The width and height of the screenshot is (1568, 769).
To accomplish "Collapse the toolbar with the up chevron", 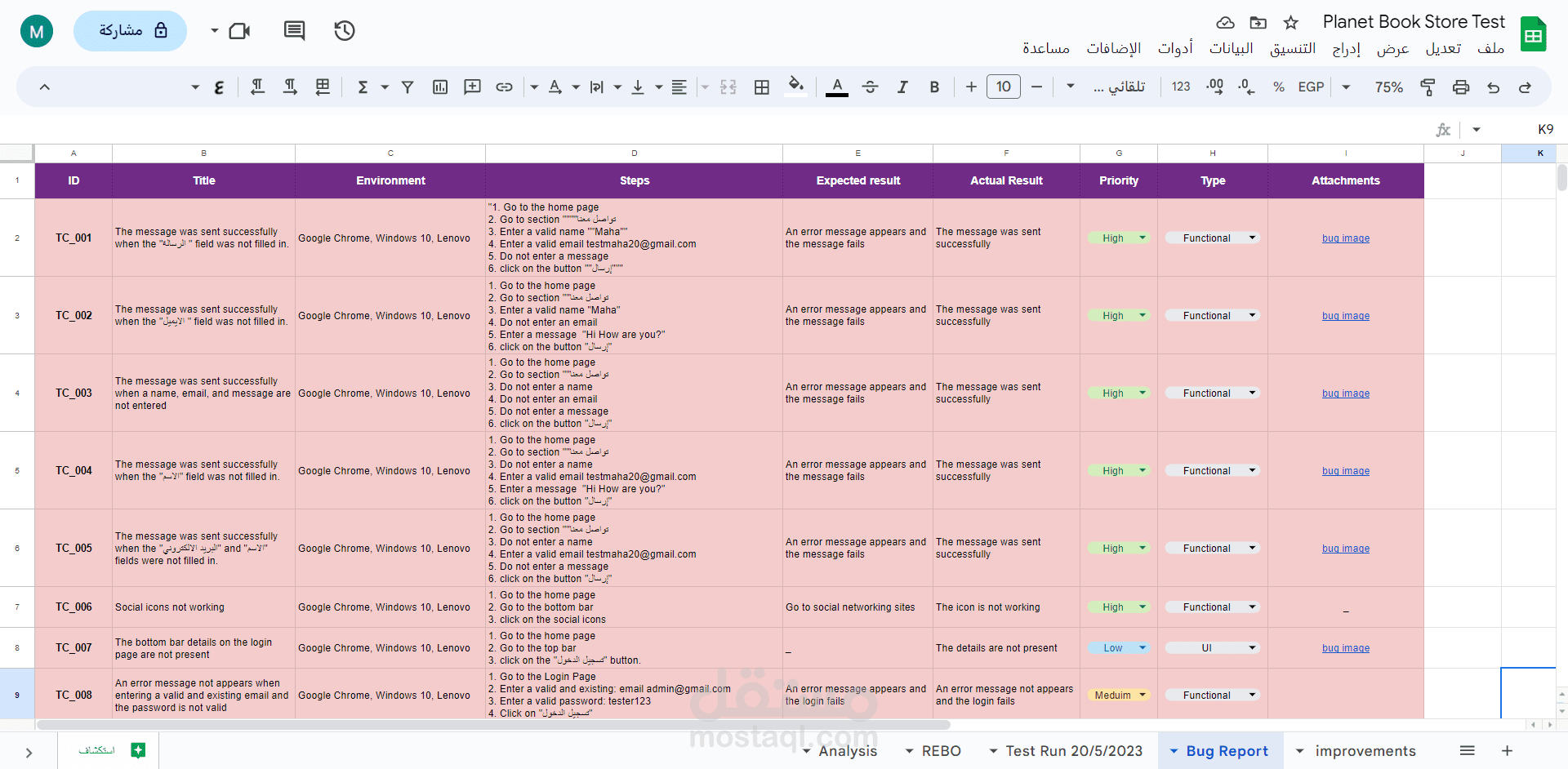I will coord(45,87).
